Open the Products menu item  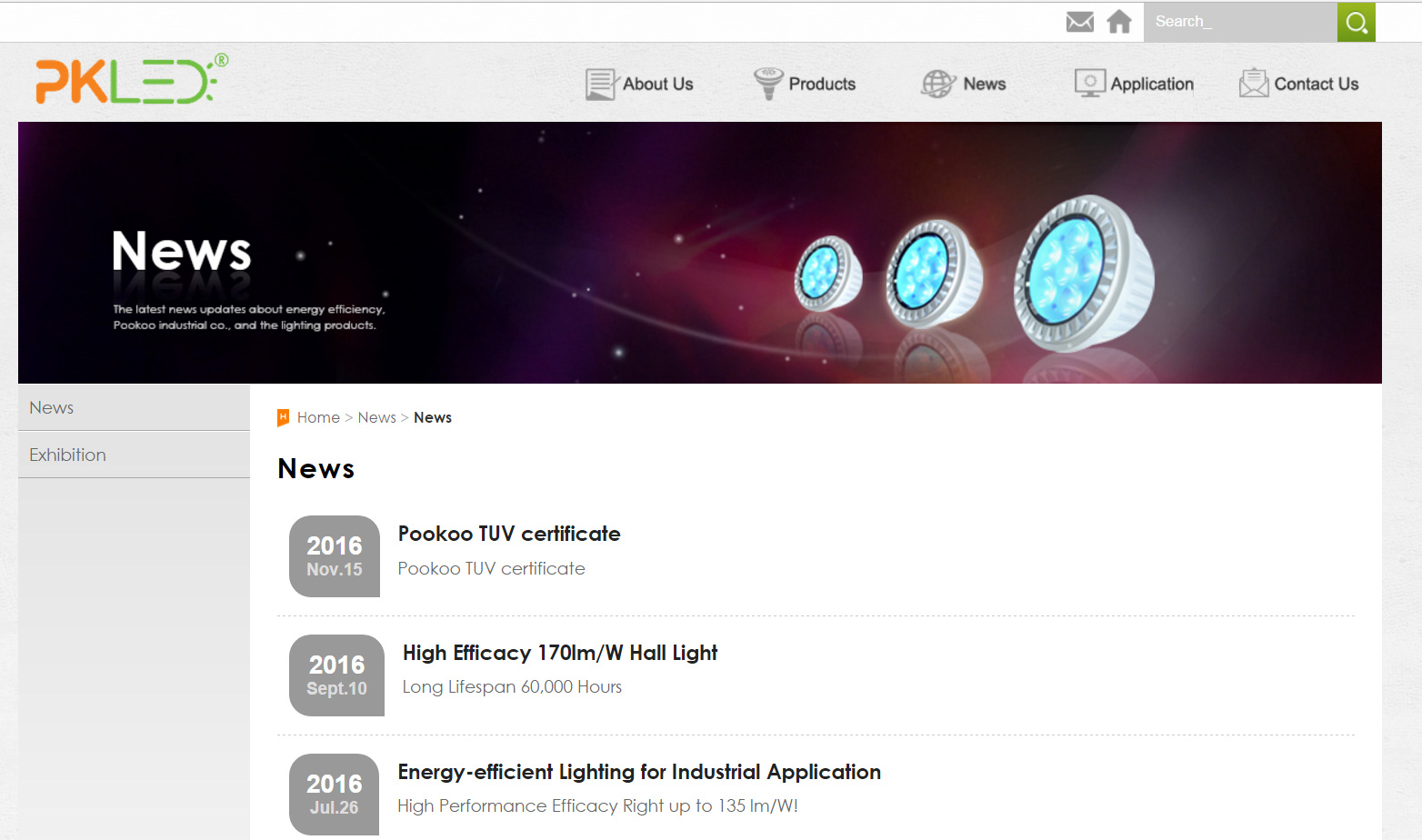[822, 84]
